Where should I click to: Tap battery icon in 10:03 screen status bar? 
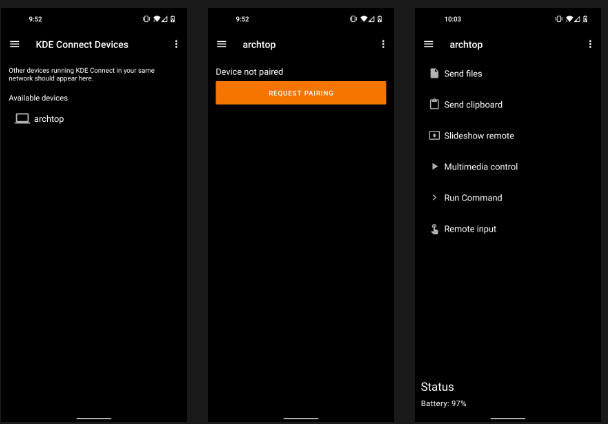click(585, 19)
